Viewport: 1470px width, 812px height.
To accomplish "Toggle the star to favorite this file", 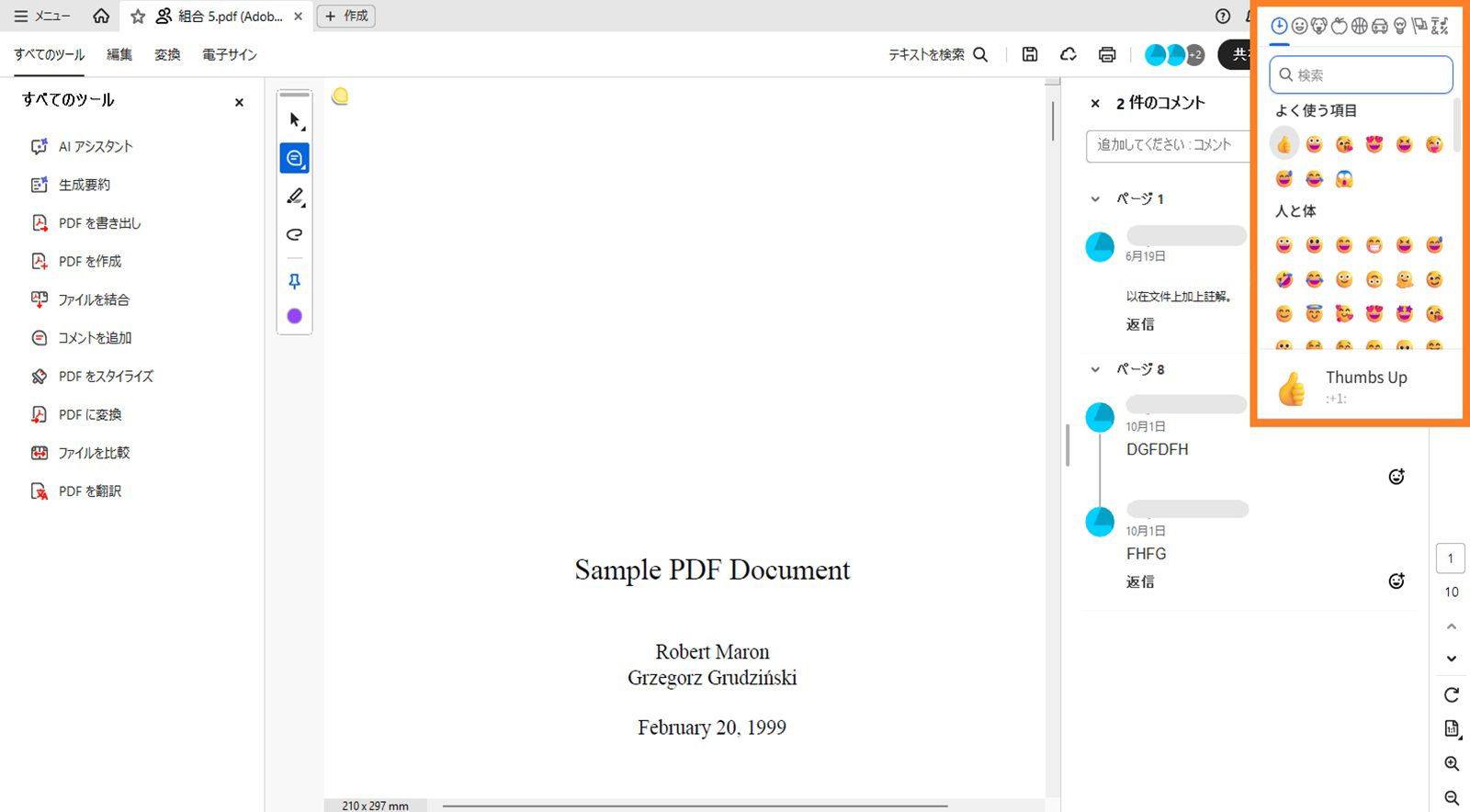I will (138, 16).
